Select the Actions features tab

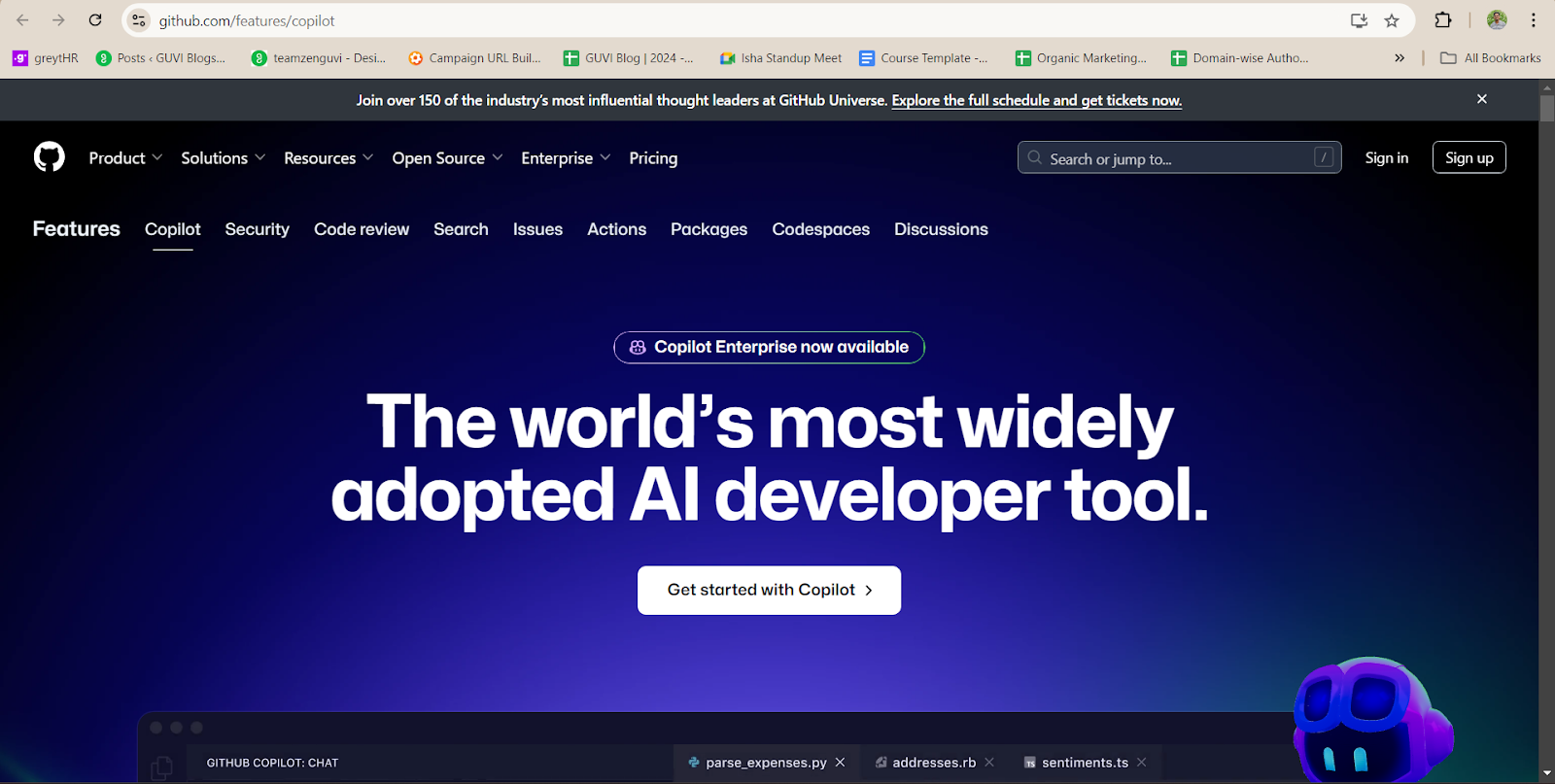point(616,229)
